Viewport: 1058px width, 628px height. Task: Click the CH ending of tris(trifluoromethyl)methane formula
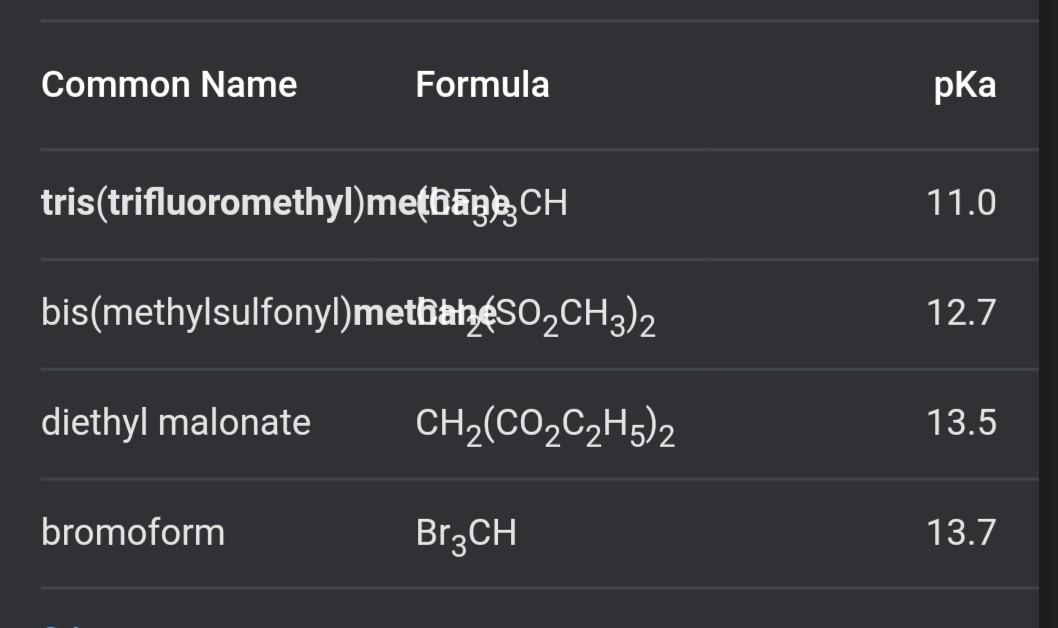544,203
